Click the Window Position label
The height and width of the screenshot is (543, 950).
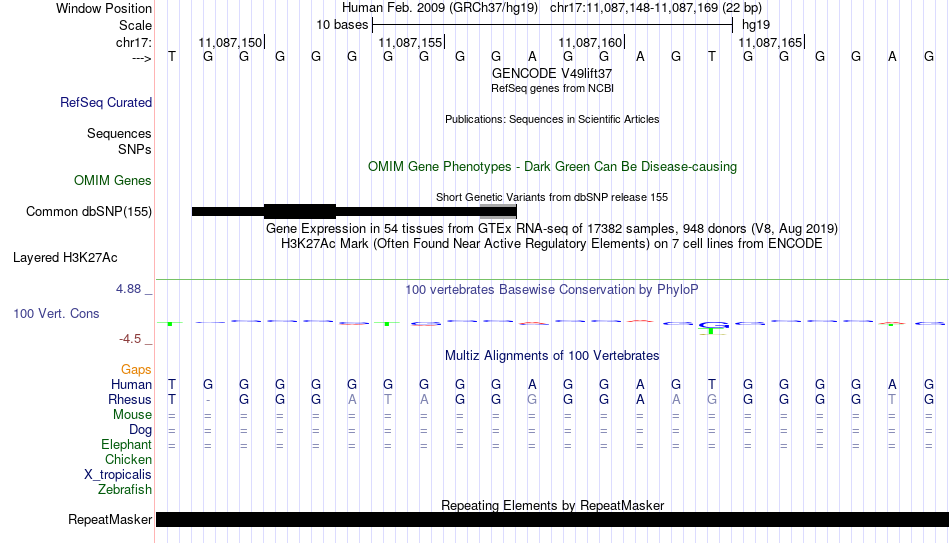point(104,8)
